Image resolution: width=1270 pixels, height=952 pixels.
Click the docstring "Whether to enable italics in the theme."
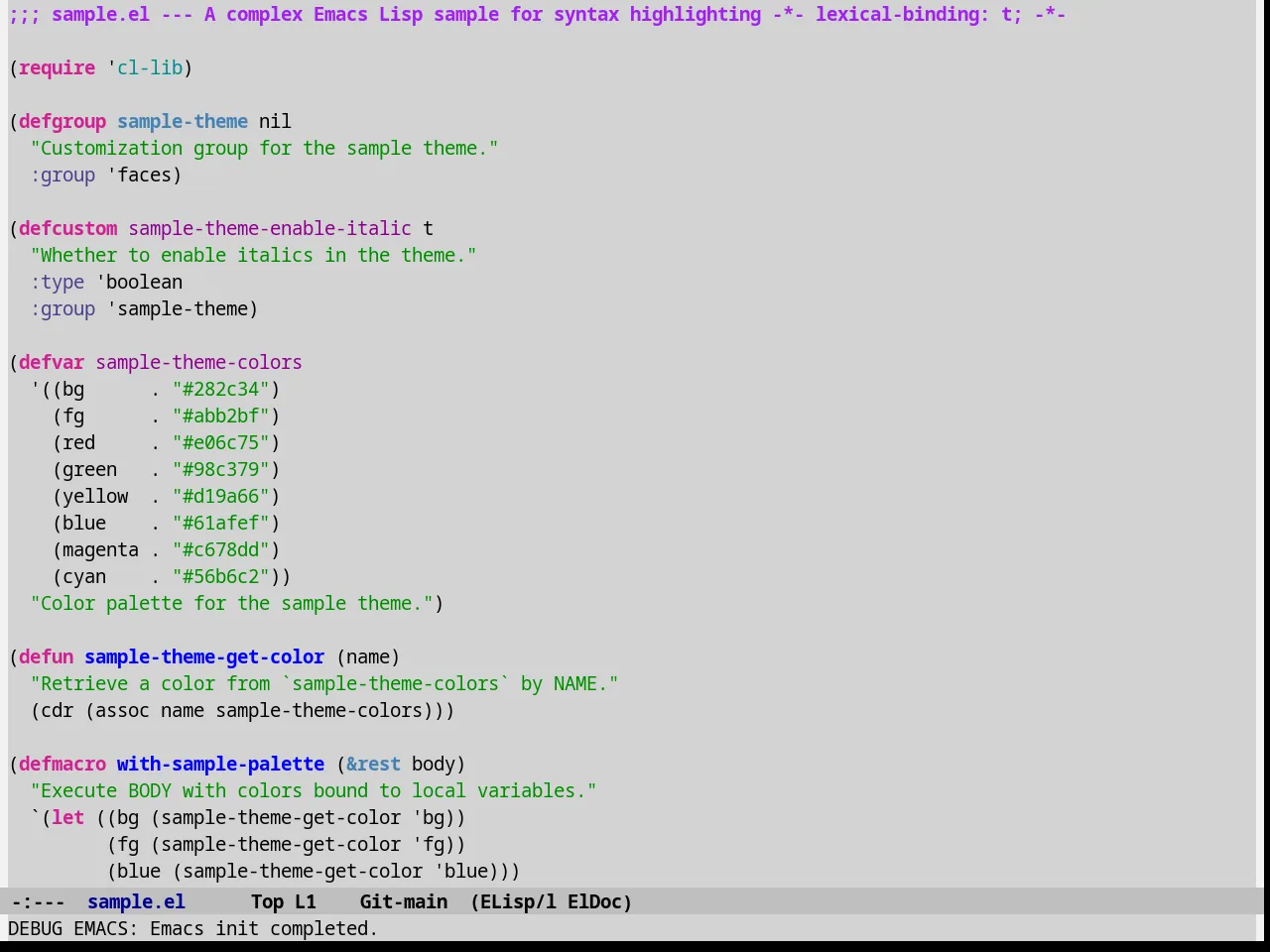coord(253,255)
